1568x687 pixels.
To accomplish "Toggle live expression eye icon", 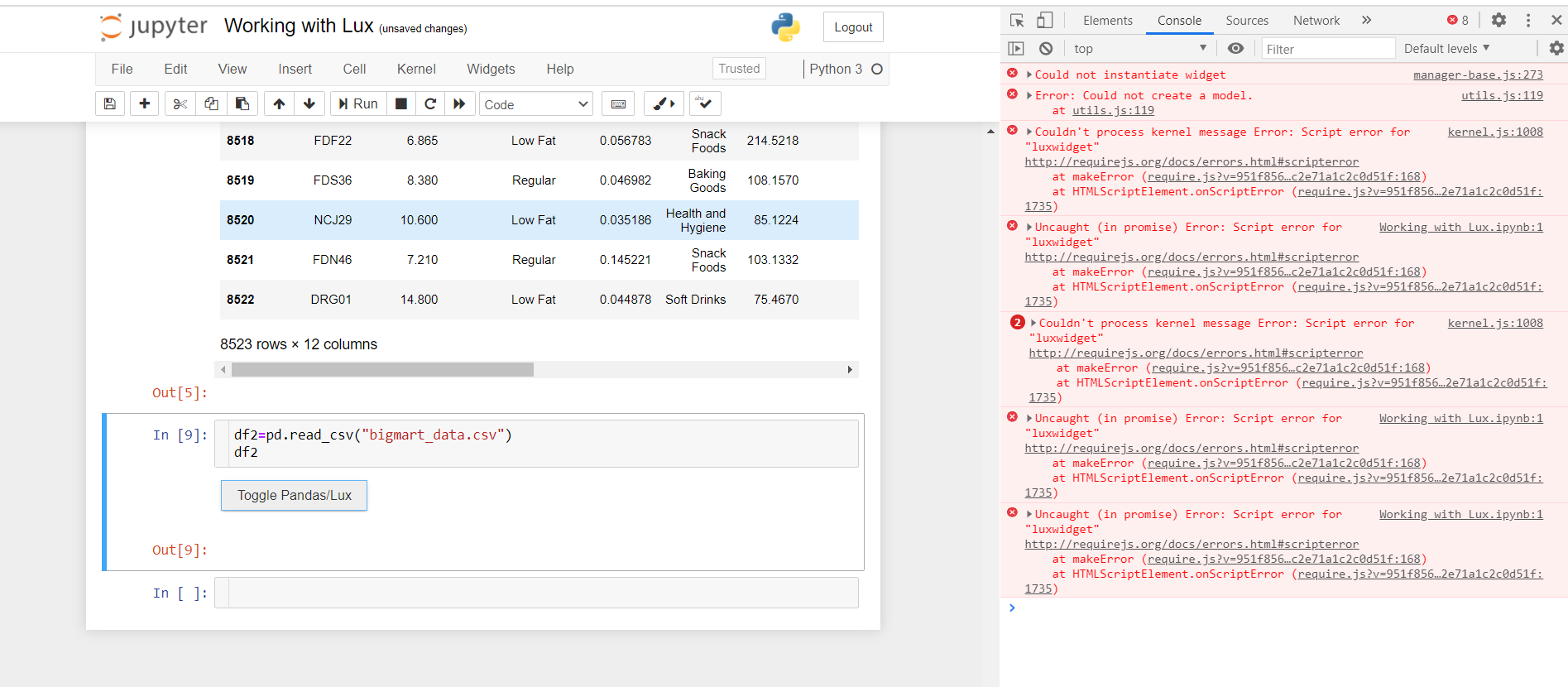I will [x=1235, y=49].
